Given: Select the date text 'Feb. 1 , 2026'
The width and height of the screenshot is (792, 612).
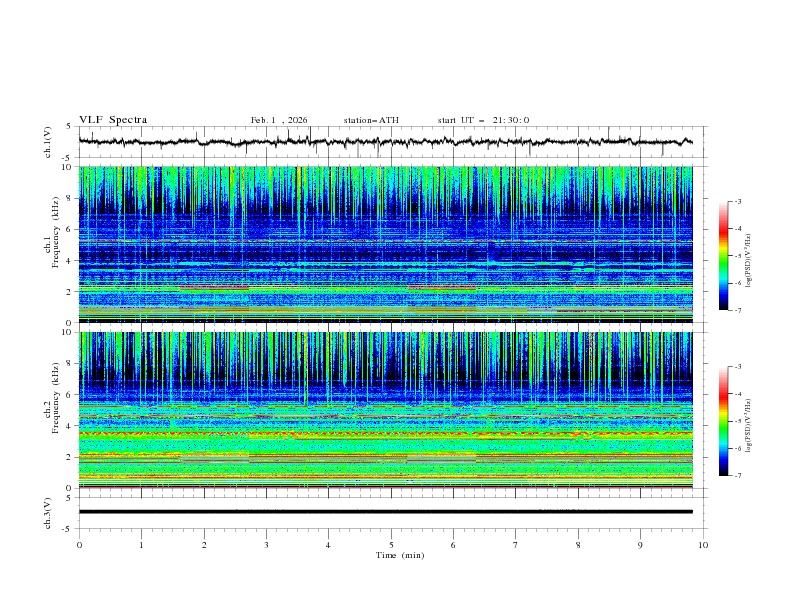Looking at the screenshot, I should click(279, 120).
